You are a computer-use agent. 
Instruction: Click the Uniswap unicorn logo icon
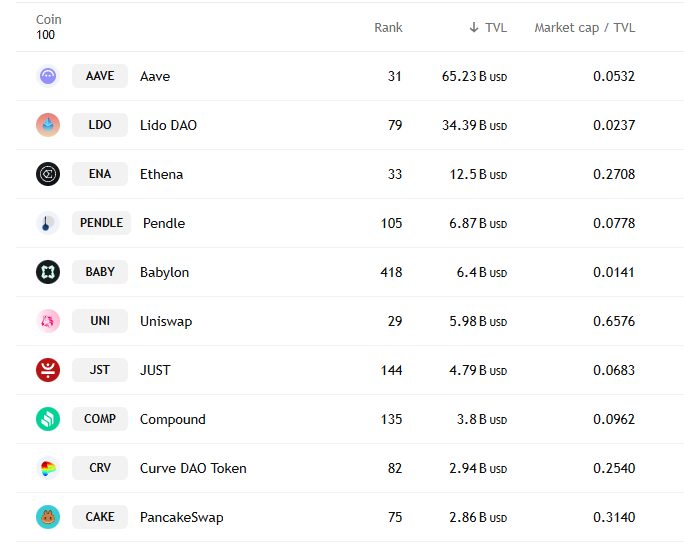pos(48,321)
